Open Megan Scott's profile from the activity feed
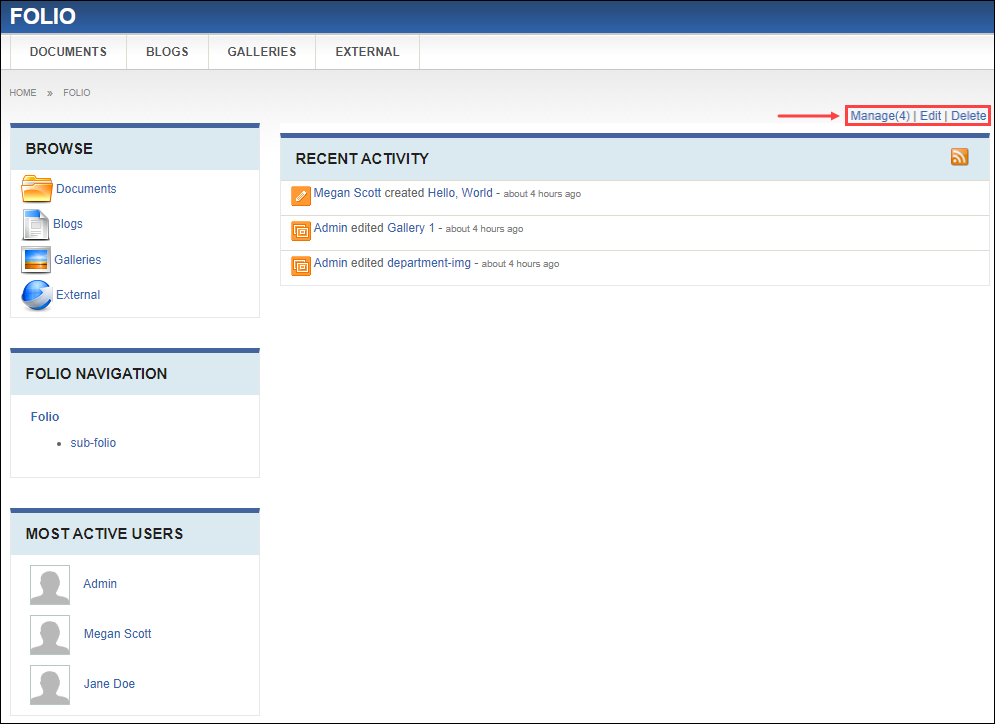The width and height of the screenshot is (995, 724). coord(347,193)
